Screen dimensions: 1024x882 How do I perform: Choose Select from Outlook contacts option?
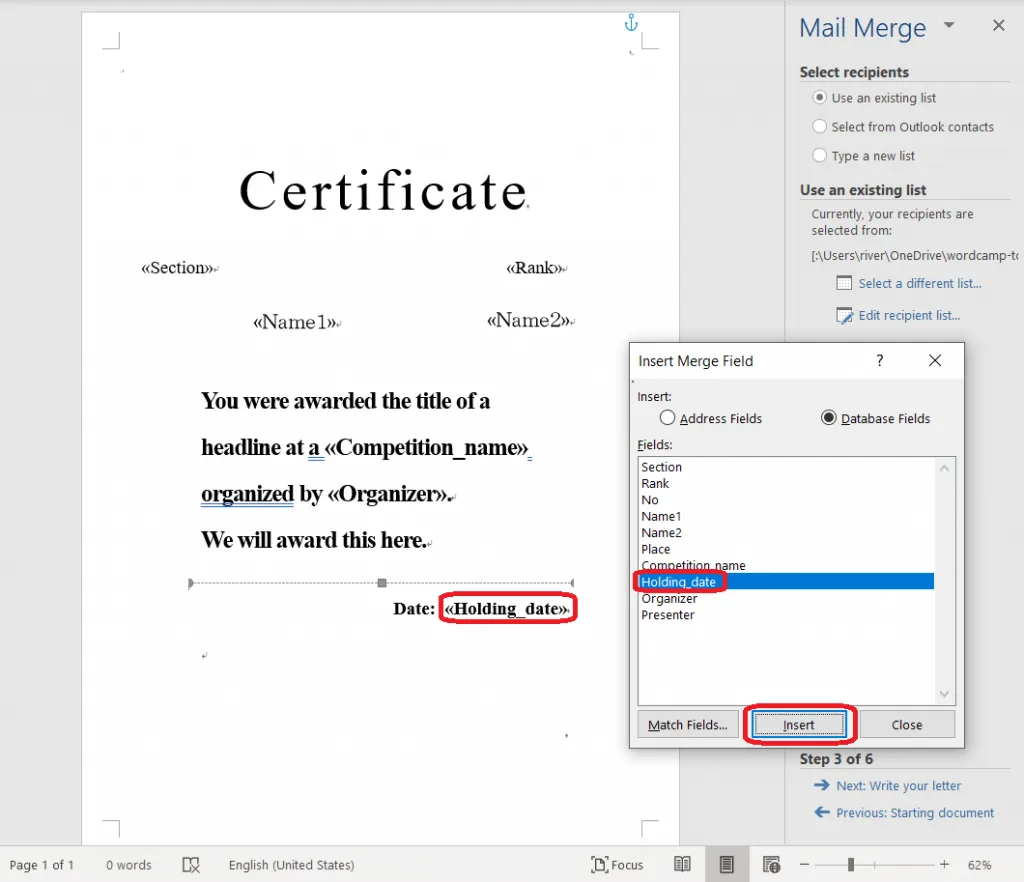click(x=820, y=127)
